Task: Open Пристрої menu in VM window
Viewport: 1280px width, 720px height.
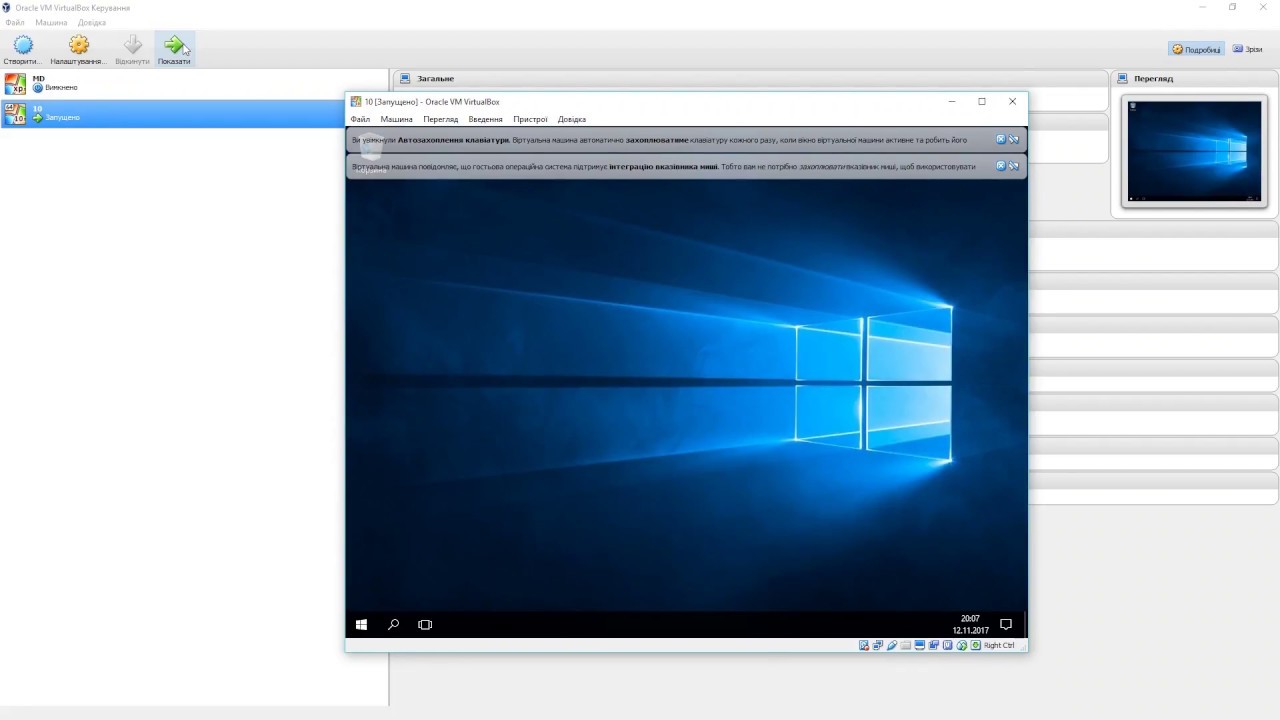Action: (530, 119)
